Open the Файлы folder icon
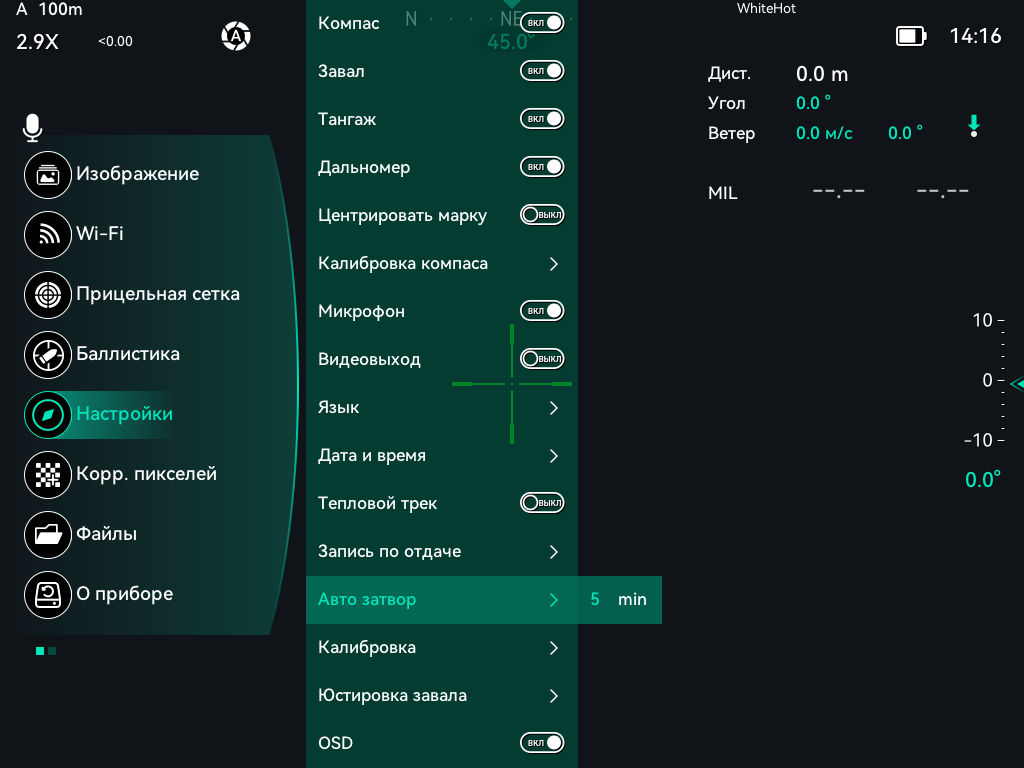The width and height of the screenshot is (1024, 768). tap(48, 535)
